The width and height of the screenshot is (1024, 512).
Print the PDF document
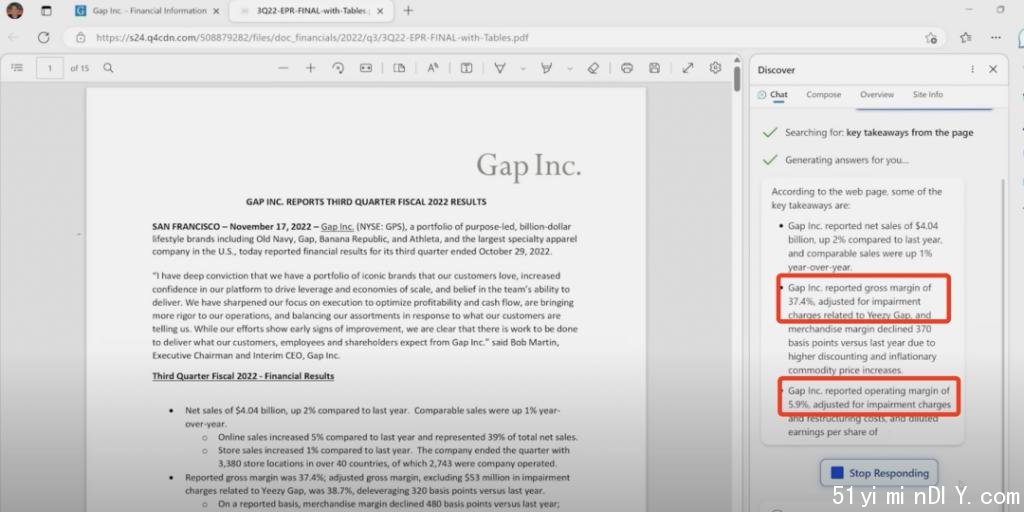pos(627,68)
